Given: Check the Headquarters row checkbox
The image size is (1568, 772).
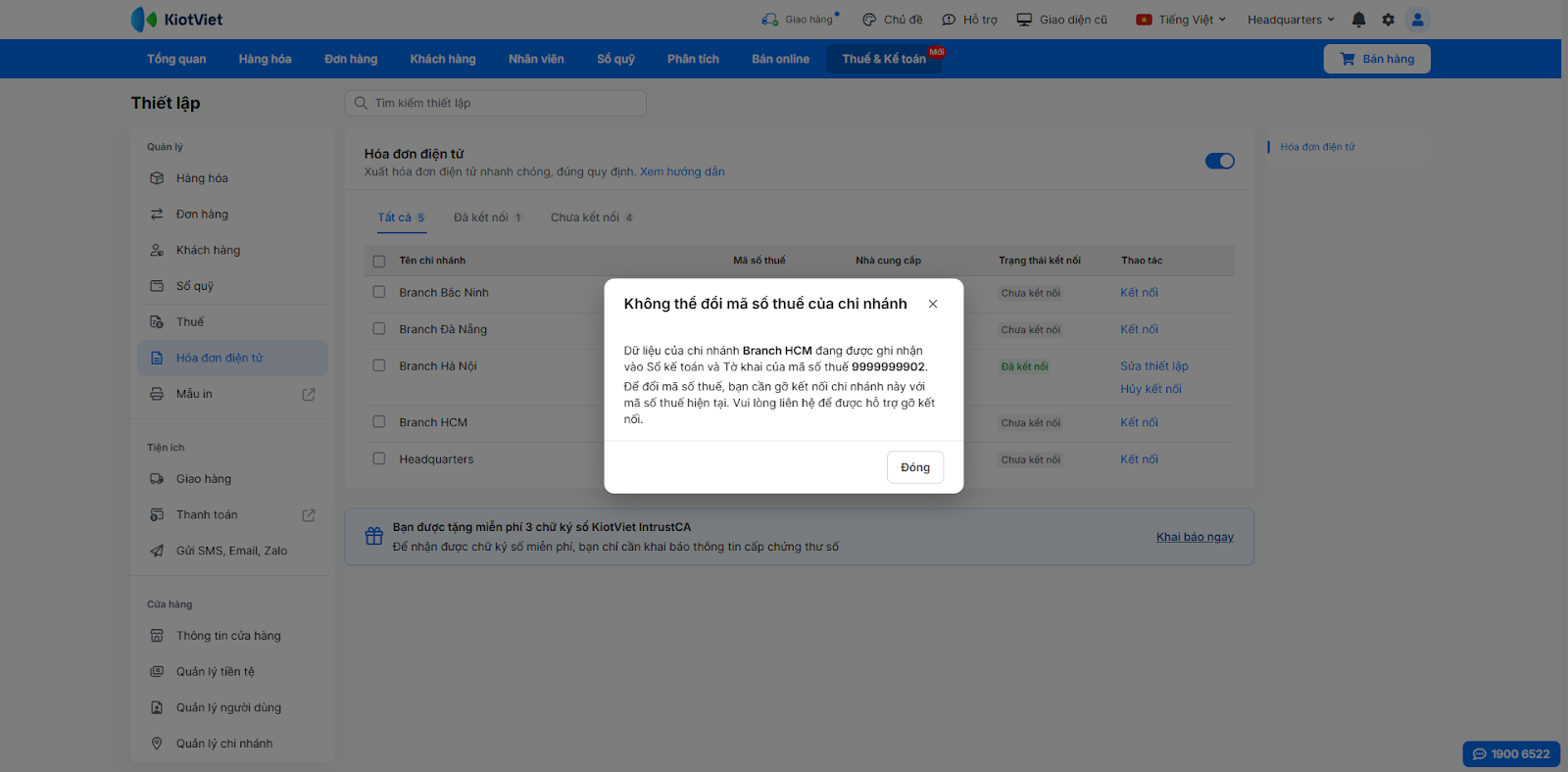Looking at the screenshot, I should [x=379, y=458].
